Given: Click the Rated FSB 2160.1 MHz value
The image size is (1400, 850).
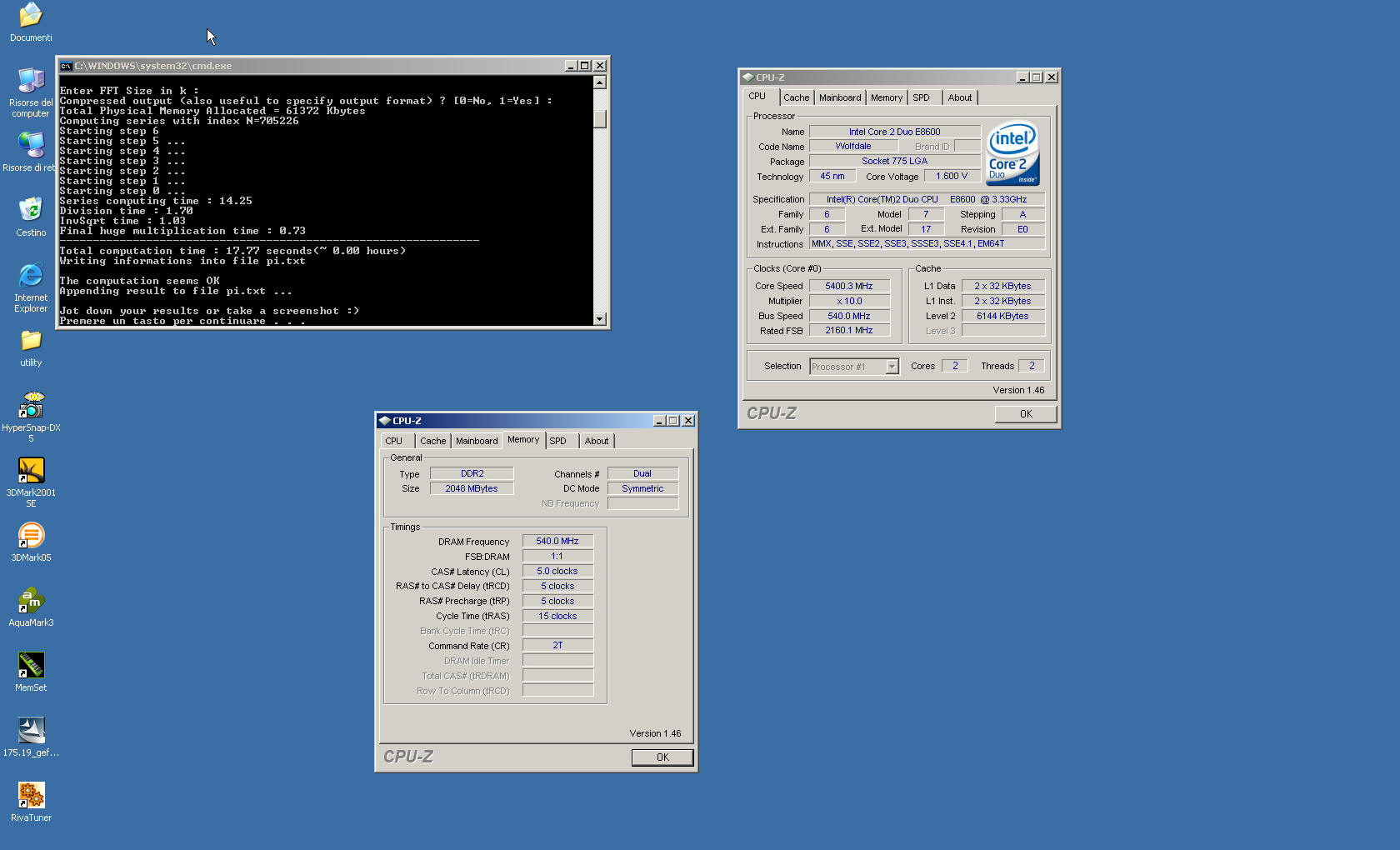Looking at the screenshot, I should (849, 331).
